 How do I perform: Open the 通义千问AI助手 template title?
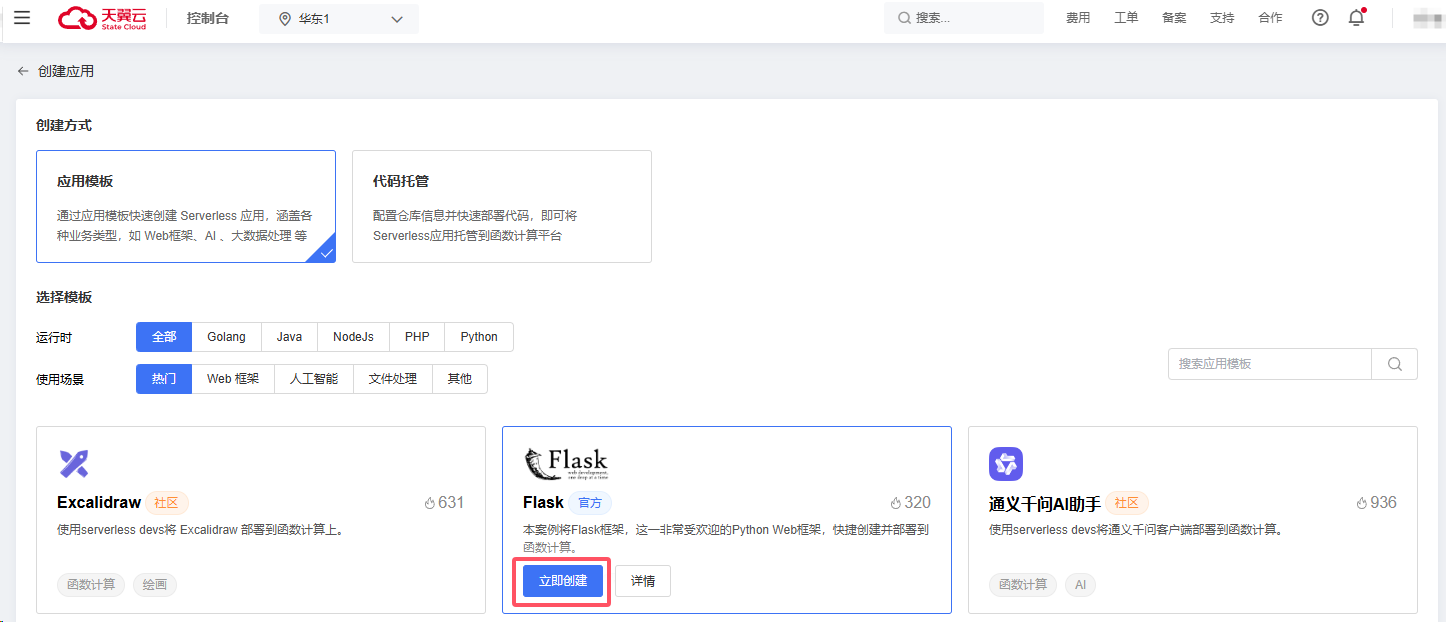1045,503
